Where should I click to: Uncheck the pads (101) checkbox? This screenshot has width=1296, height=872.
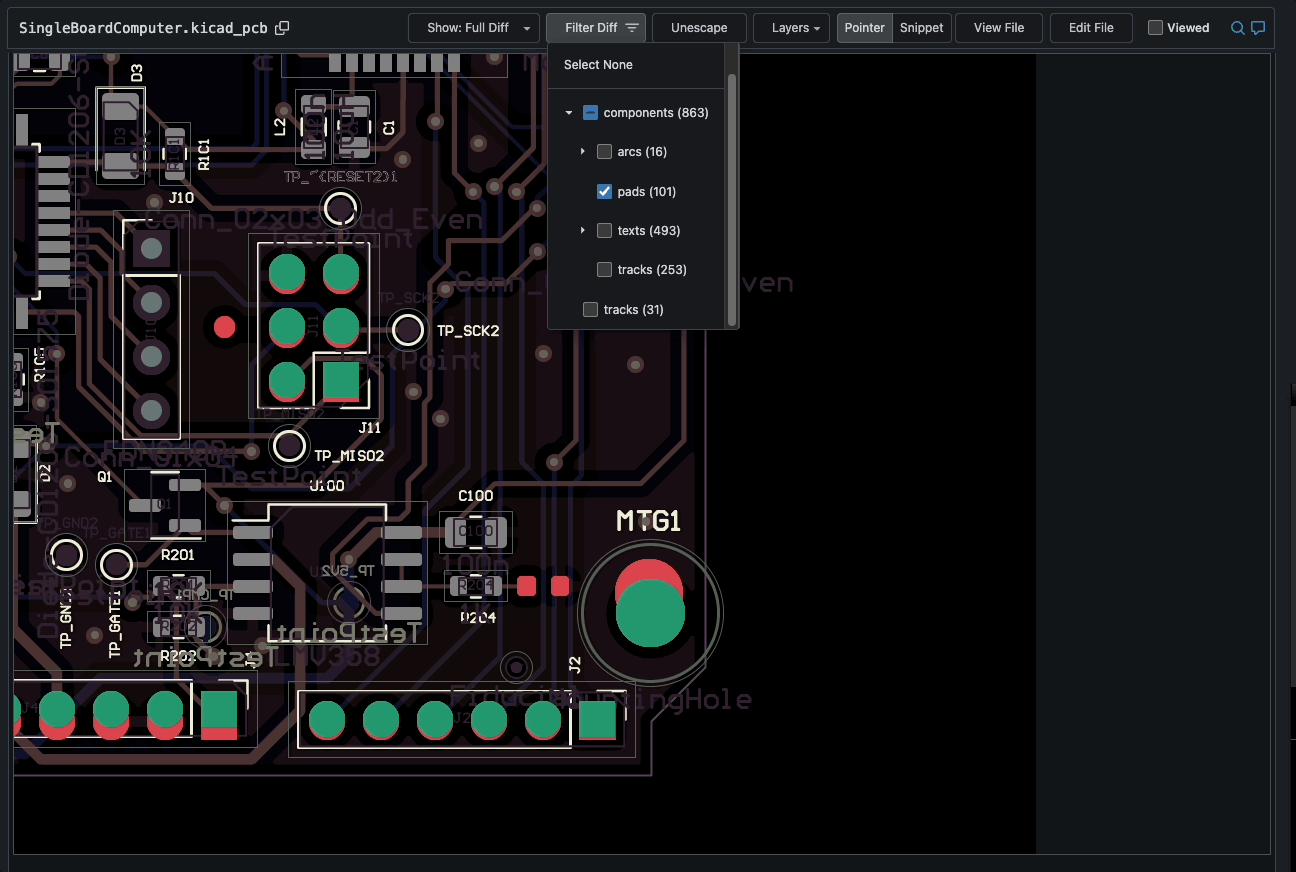pos(604,191)
